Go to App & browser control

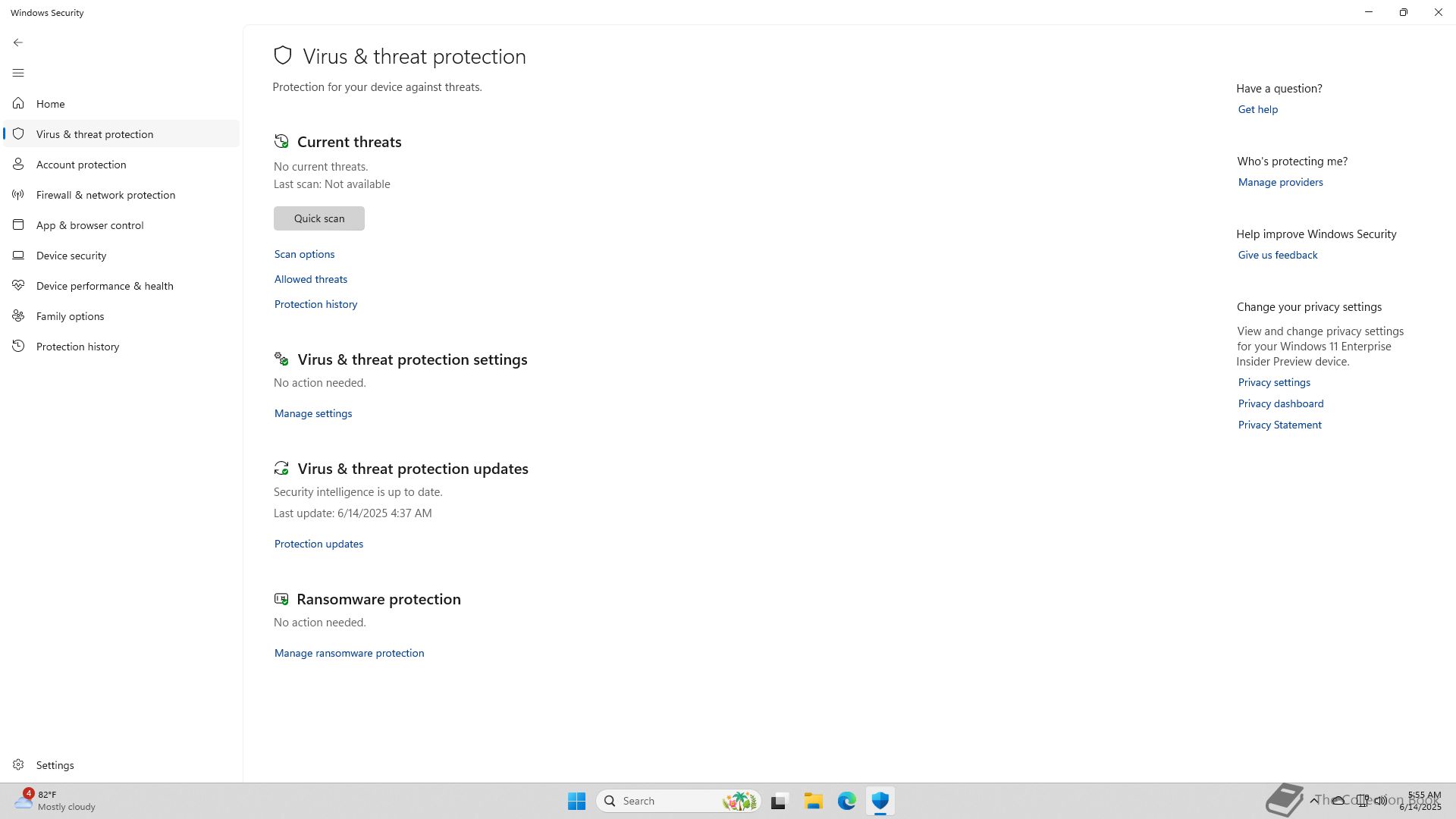click(x=89, y=225)
